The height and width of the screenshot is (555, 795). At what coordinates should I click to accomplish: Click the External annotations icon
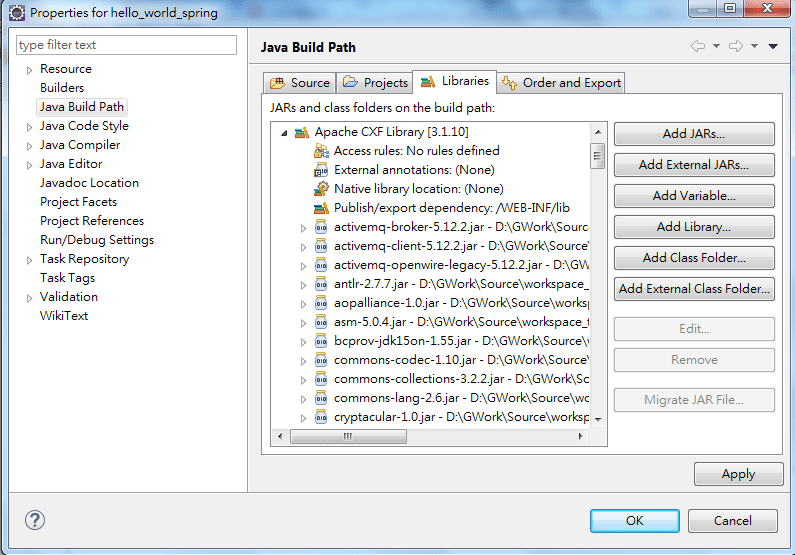(x=321, y=170)
